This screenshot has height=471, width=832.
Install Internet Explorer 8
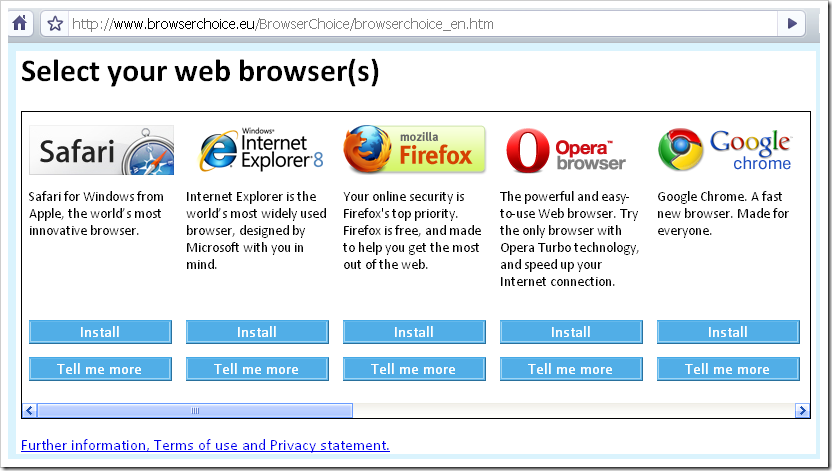pyautogui.click(x=257, y=332)
